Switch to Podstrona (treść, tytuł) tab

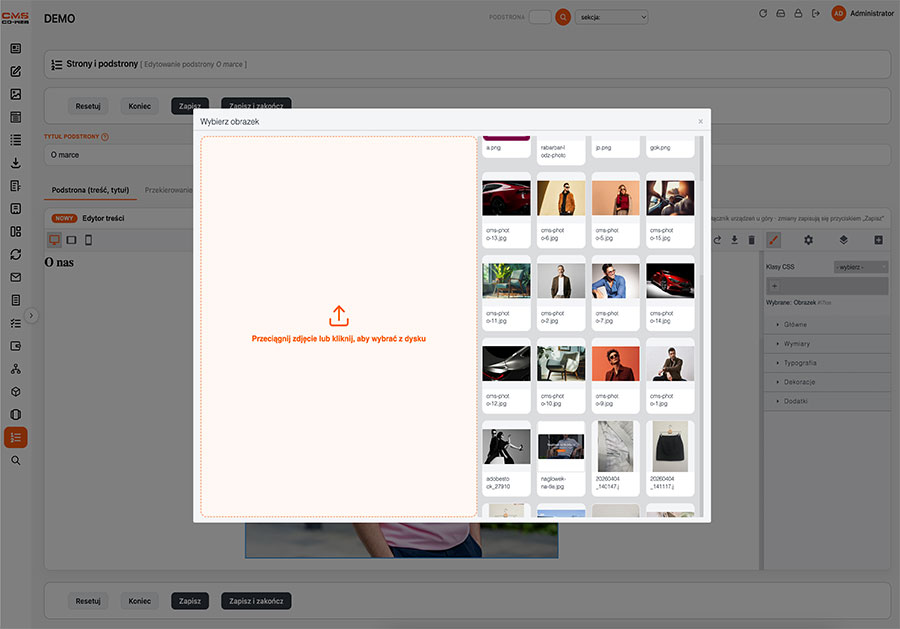coord(90,190)
